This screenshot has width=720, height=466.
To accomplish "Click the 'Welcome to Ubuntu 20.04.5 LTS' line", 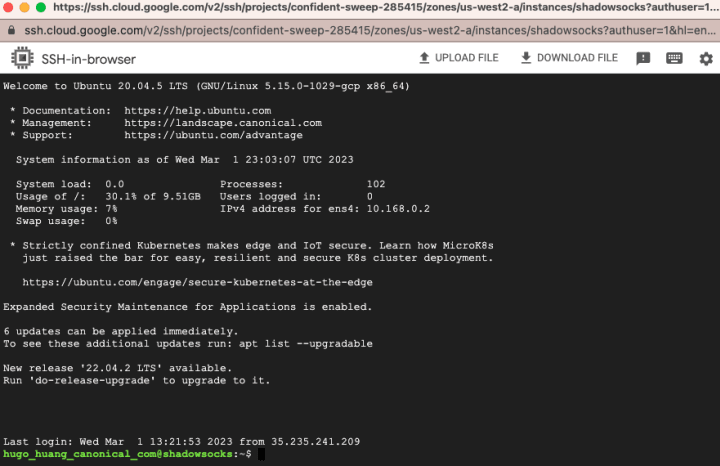I will pyautogui.click(x=206, y=86).
